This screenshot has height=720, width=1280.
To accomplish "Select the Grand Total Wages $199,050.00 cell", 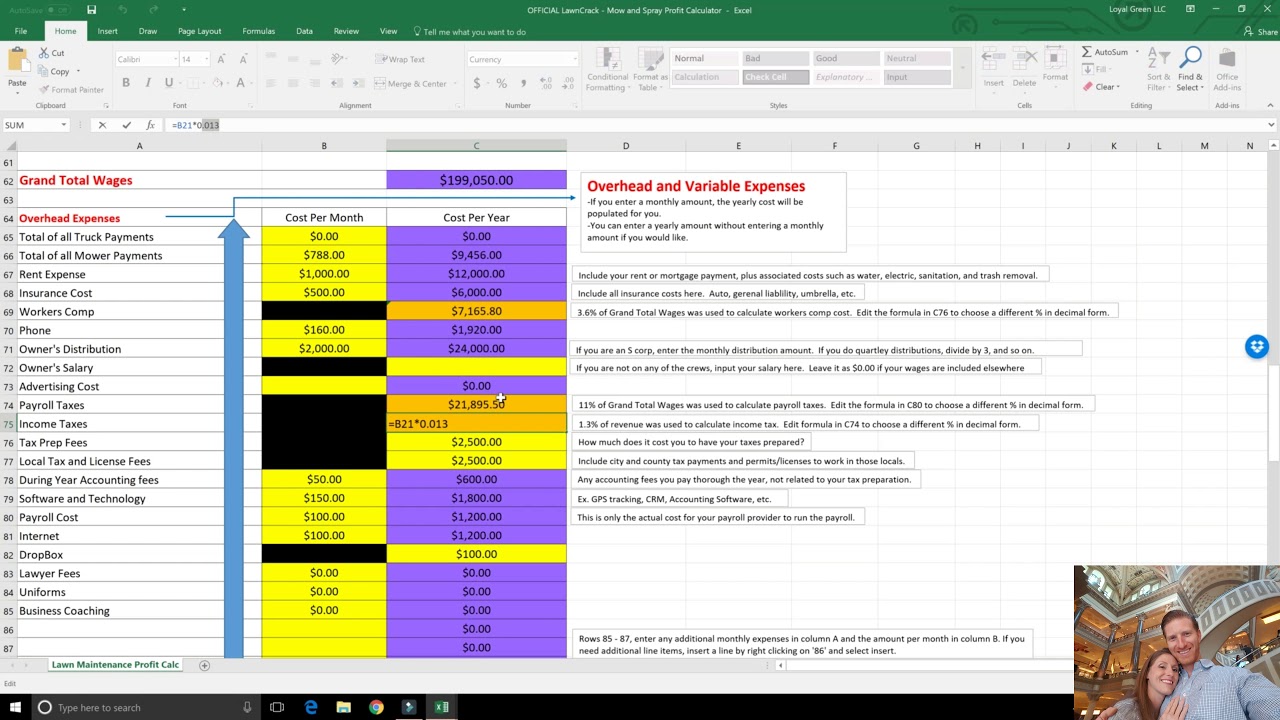I will coord(476,180).
